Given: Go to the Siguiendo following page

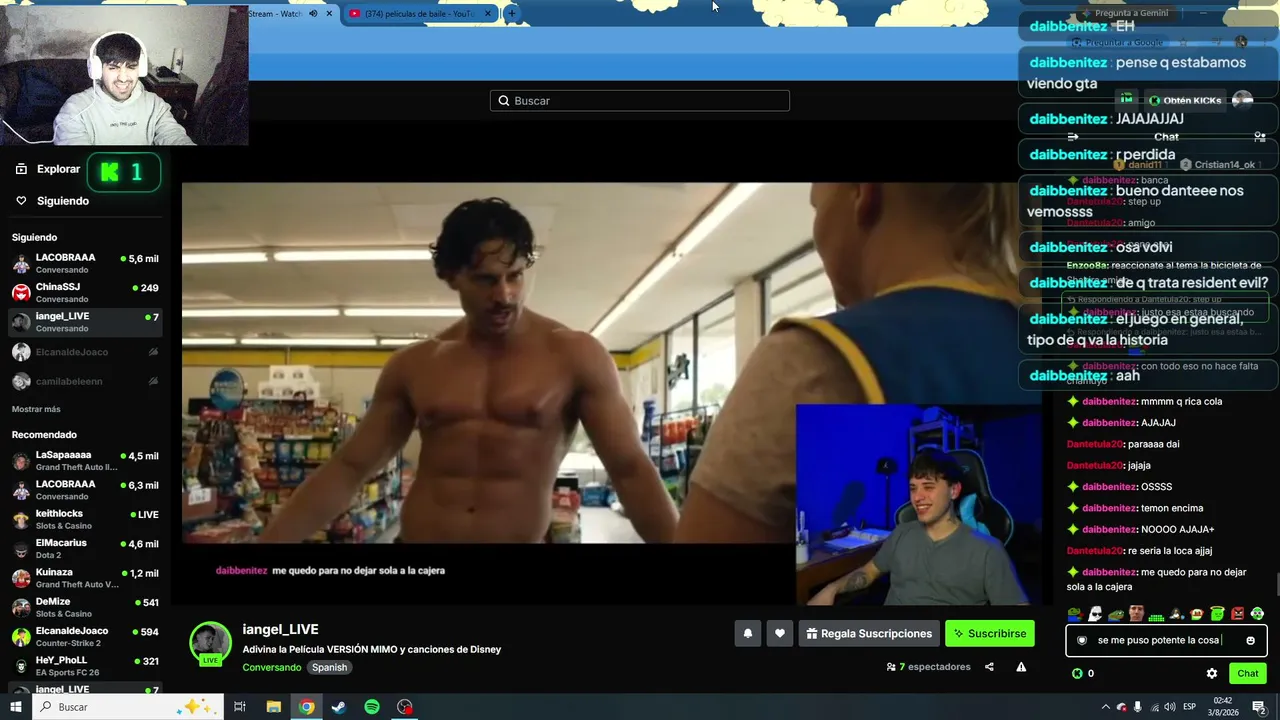Looking at the screenshot, I should [52, 201].
